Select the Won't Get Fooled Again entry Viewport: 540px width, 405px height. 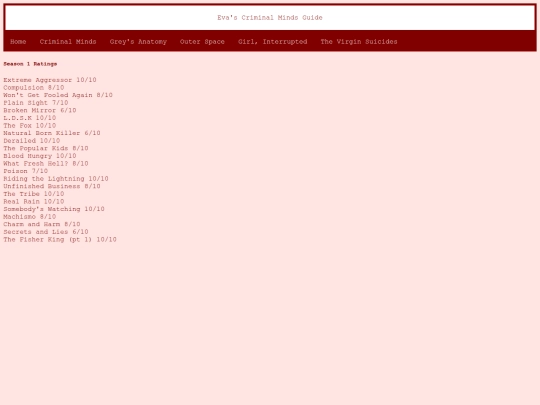click(58, 95)
